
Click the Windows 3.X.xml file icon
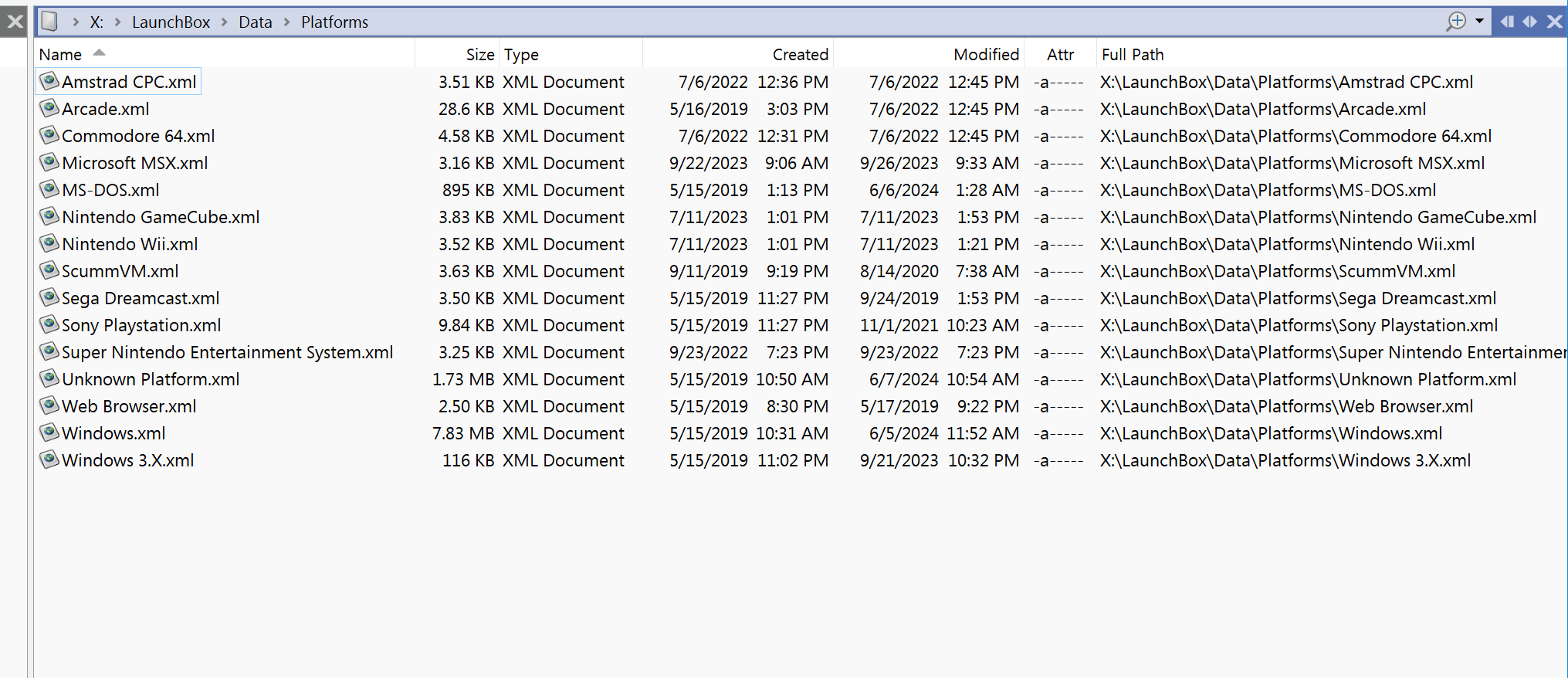pos(49,459)
